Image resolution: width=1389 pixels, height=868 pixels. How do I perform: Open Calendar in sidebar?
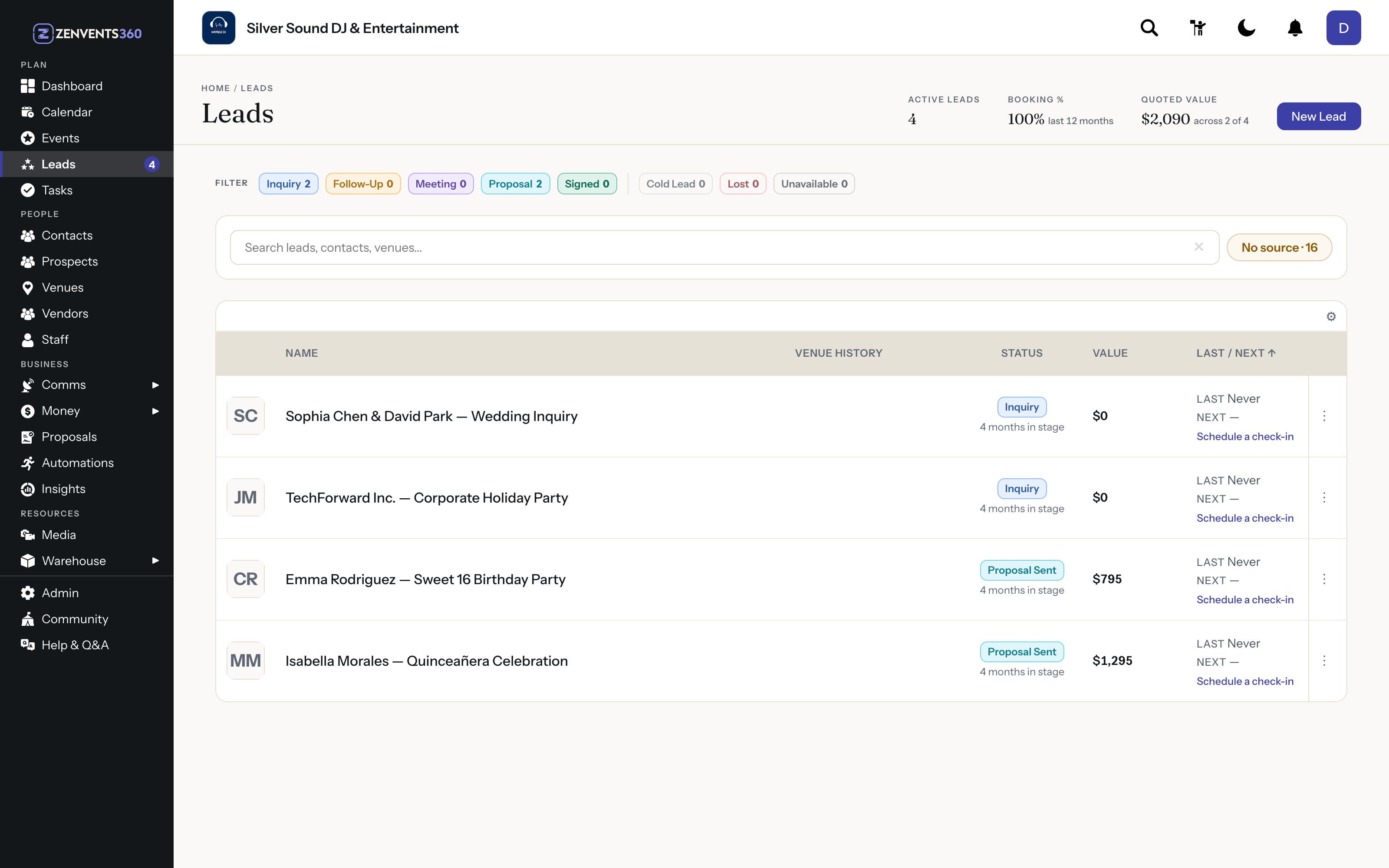tap(87, 112)
